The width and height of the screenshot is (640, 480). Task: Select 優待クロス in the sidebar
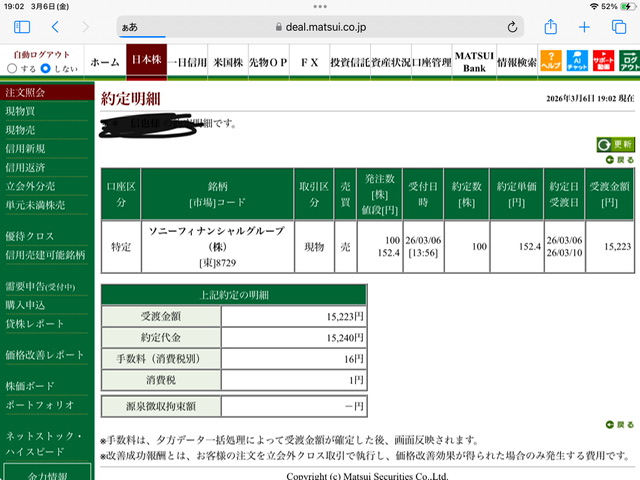click(x=29, y=236)
